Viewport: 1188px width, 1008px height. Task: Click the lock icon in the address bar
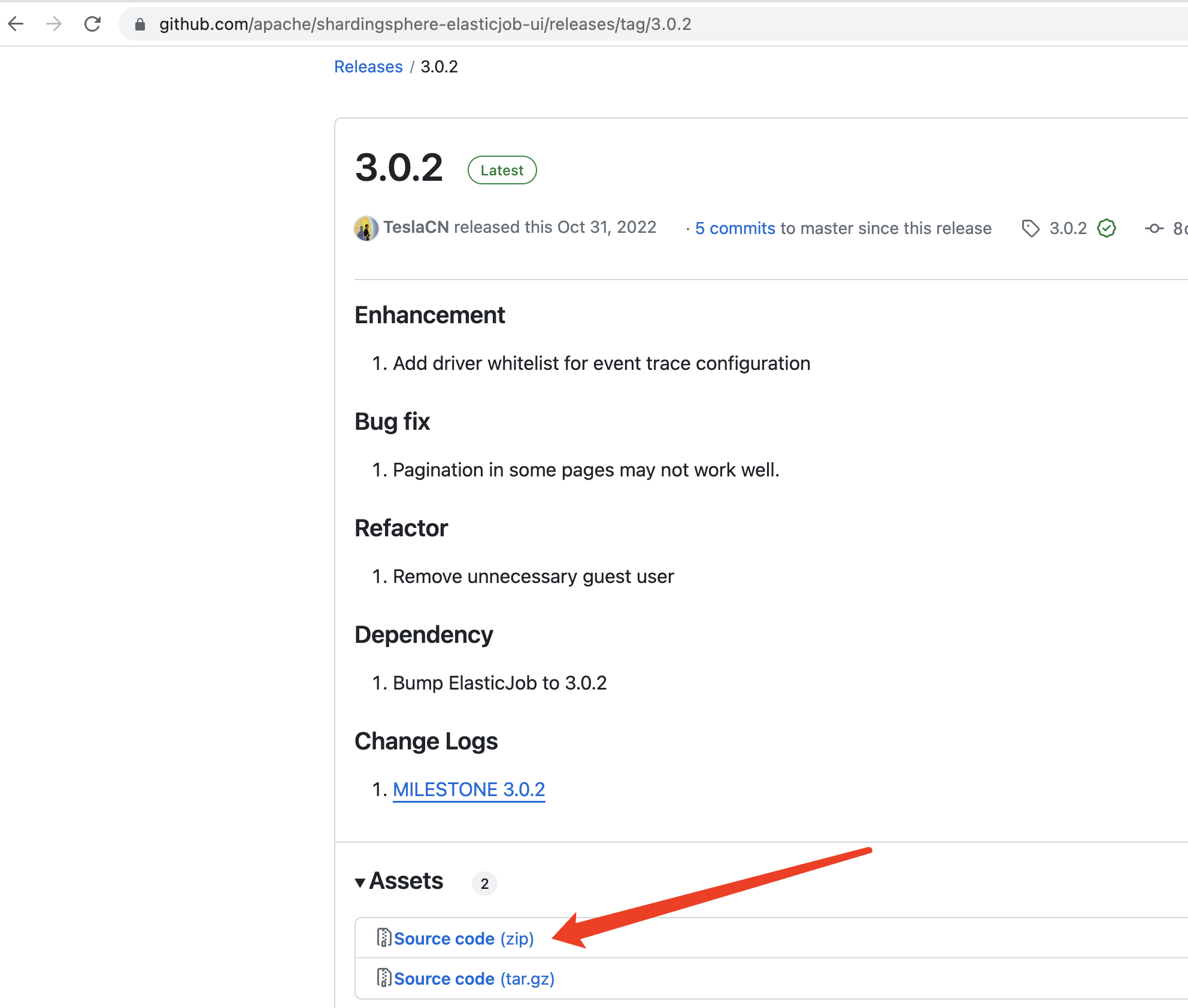[140, 24]
